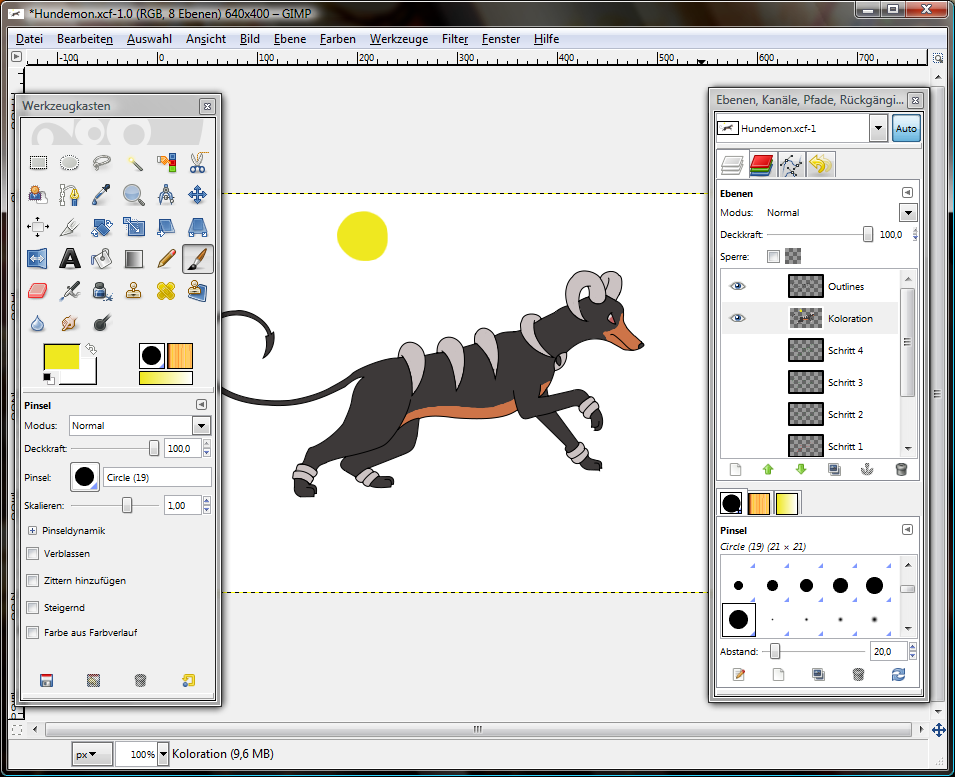Expand the Pinseldynamik section
Viewport: 955px width, 777px height.
(x=32, y=530)
